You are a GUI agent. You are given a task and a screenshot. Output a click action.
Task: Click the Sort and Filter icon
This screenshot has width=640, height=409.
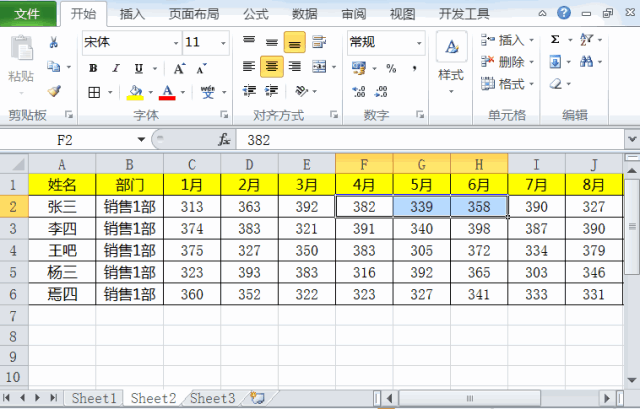coord(587,40)
